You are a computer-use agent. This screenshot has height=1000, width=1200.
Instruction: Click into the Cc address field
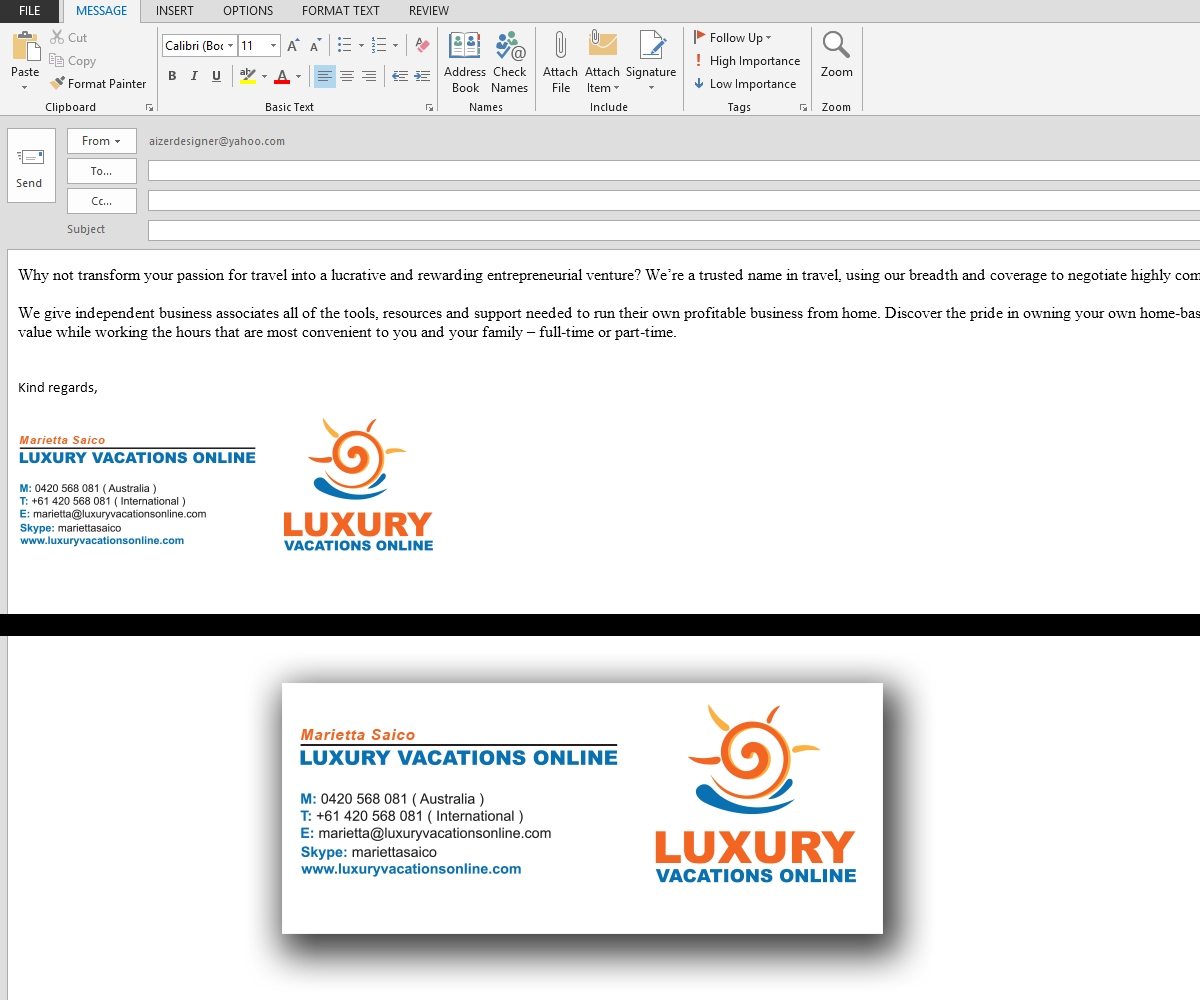(x=674, y=201)
